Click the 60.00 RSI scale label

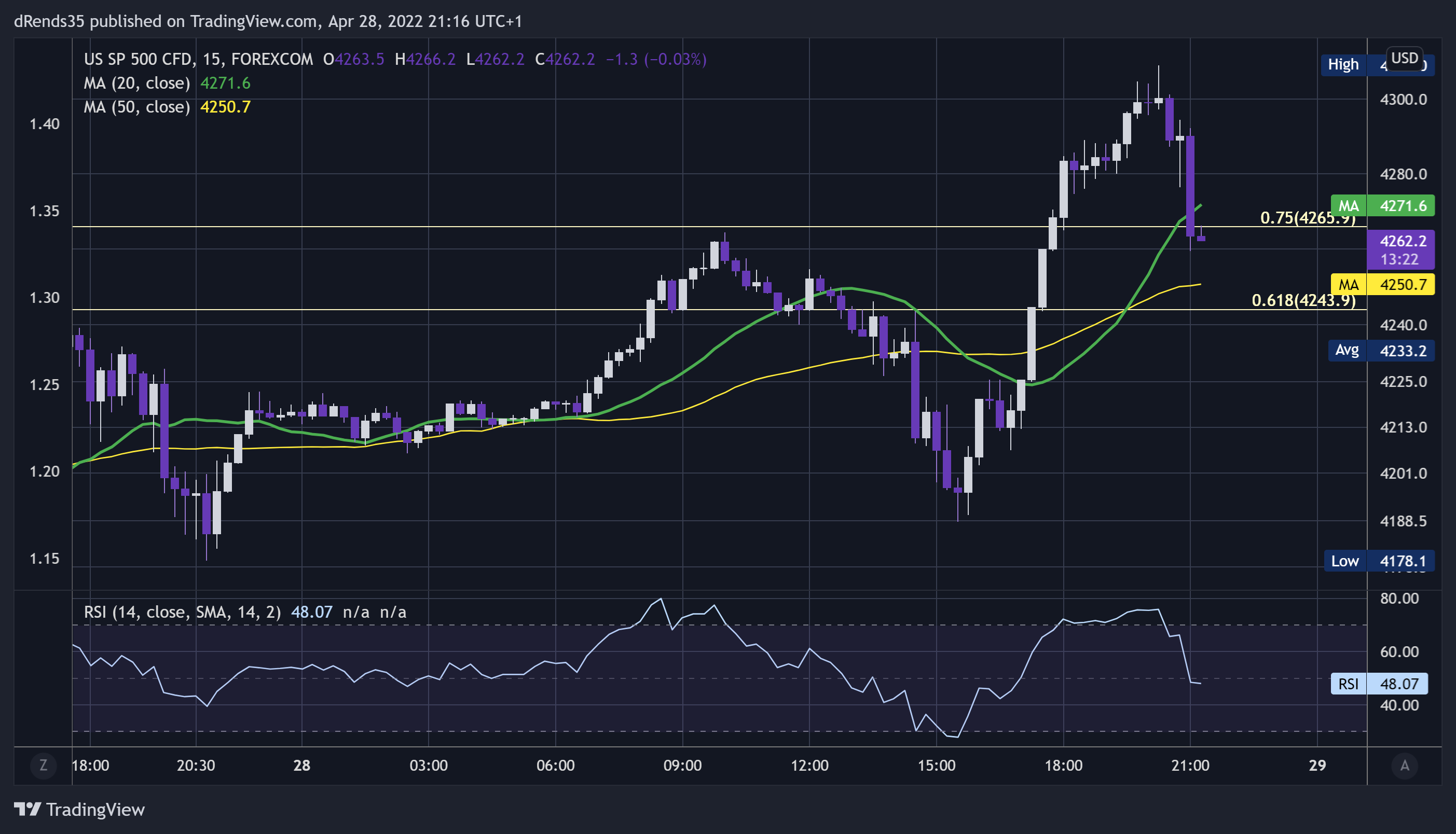1399,652
